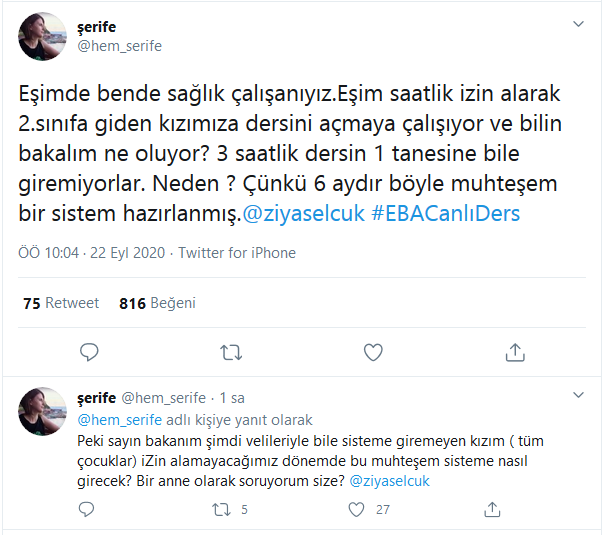Like the follow-up reply tweet
Viewport: 607px width, 535px height.
pyautogui.click(x=355, y=510)
